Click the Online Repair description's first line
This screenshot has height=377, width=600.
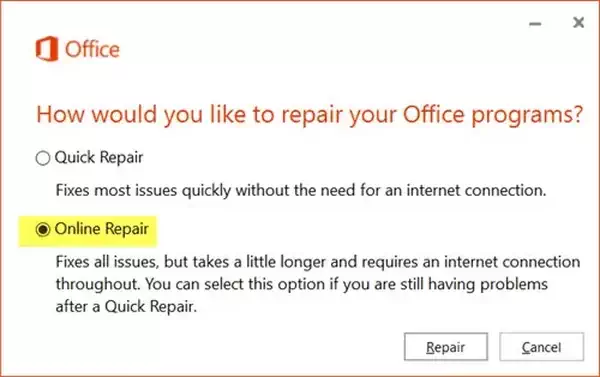tap(318, 262)
